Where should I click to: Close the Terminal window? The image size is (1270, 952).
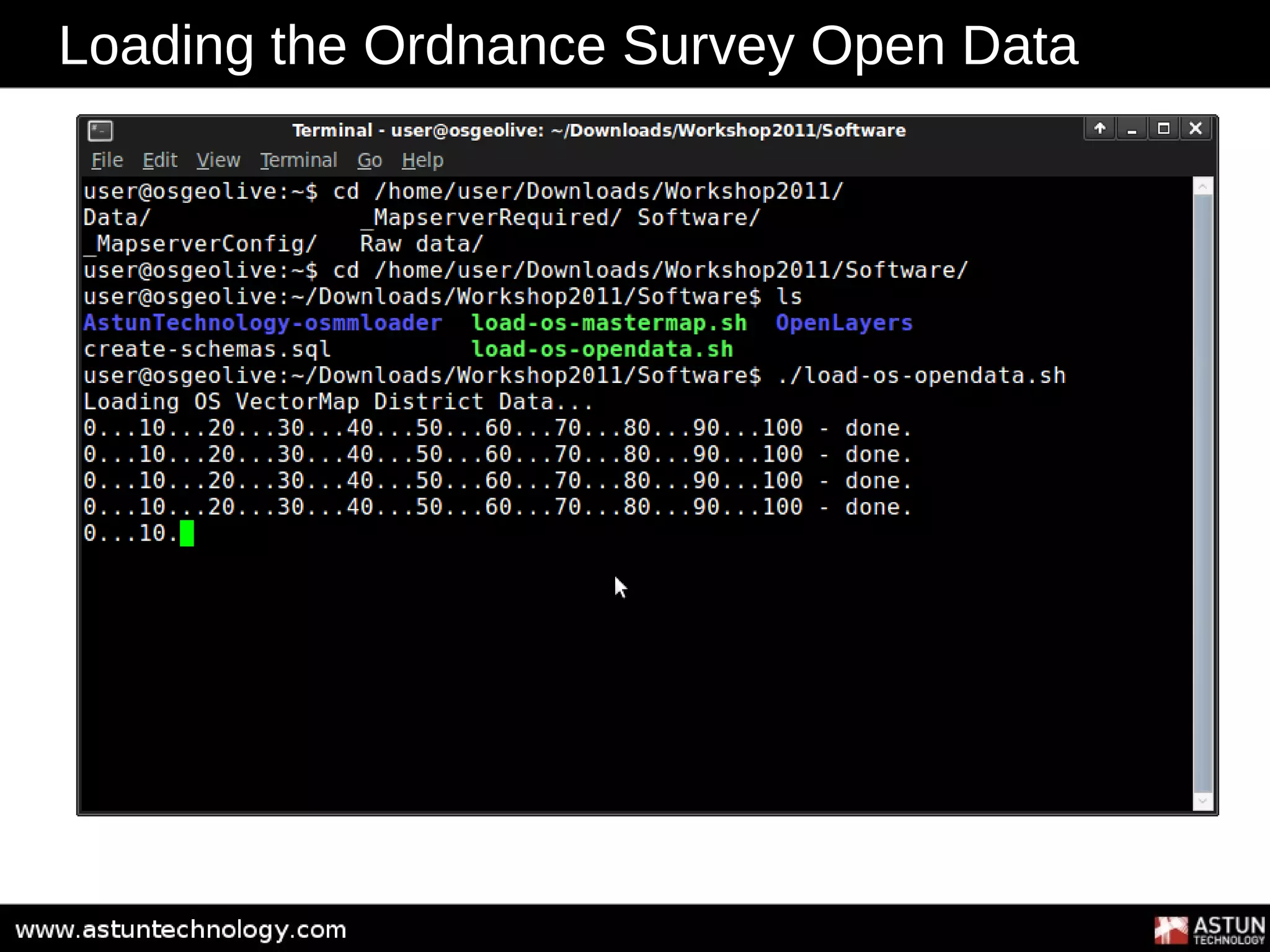pyautogui.click(x=1196, y=129)
